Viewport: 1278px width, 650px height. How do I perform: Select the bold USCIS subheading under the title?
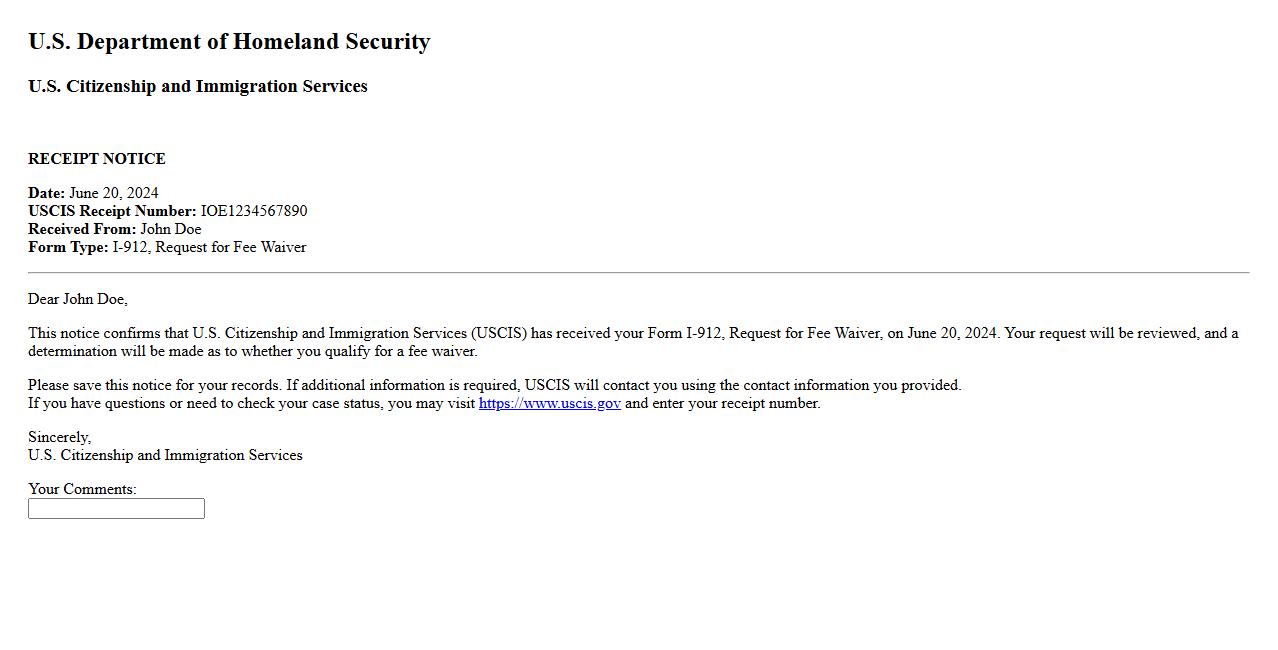pos(197,87)
